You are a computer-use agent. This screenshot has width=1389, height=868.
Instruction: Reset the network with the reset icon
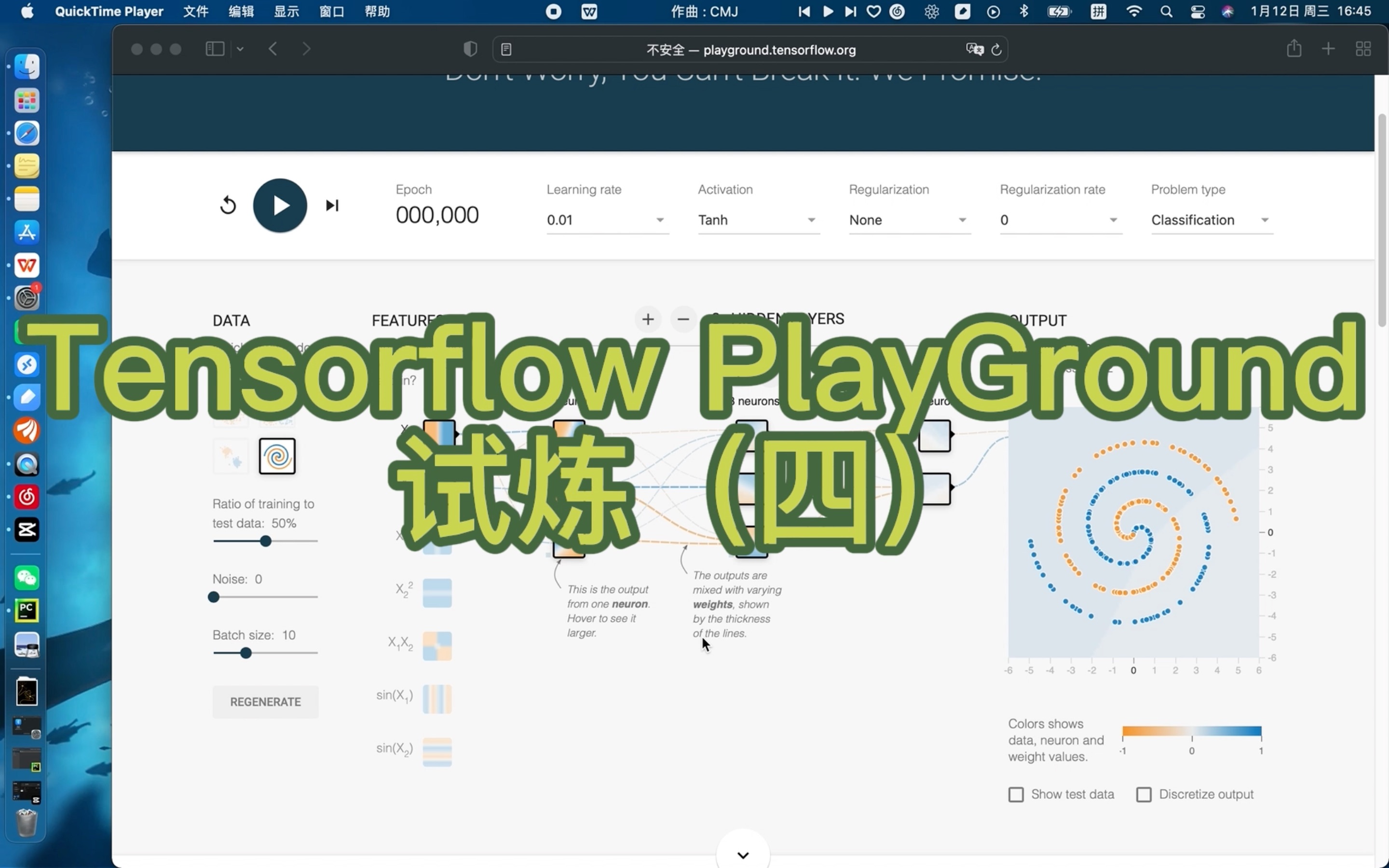pos(228,205)
